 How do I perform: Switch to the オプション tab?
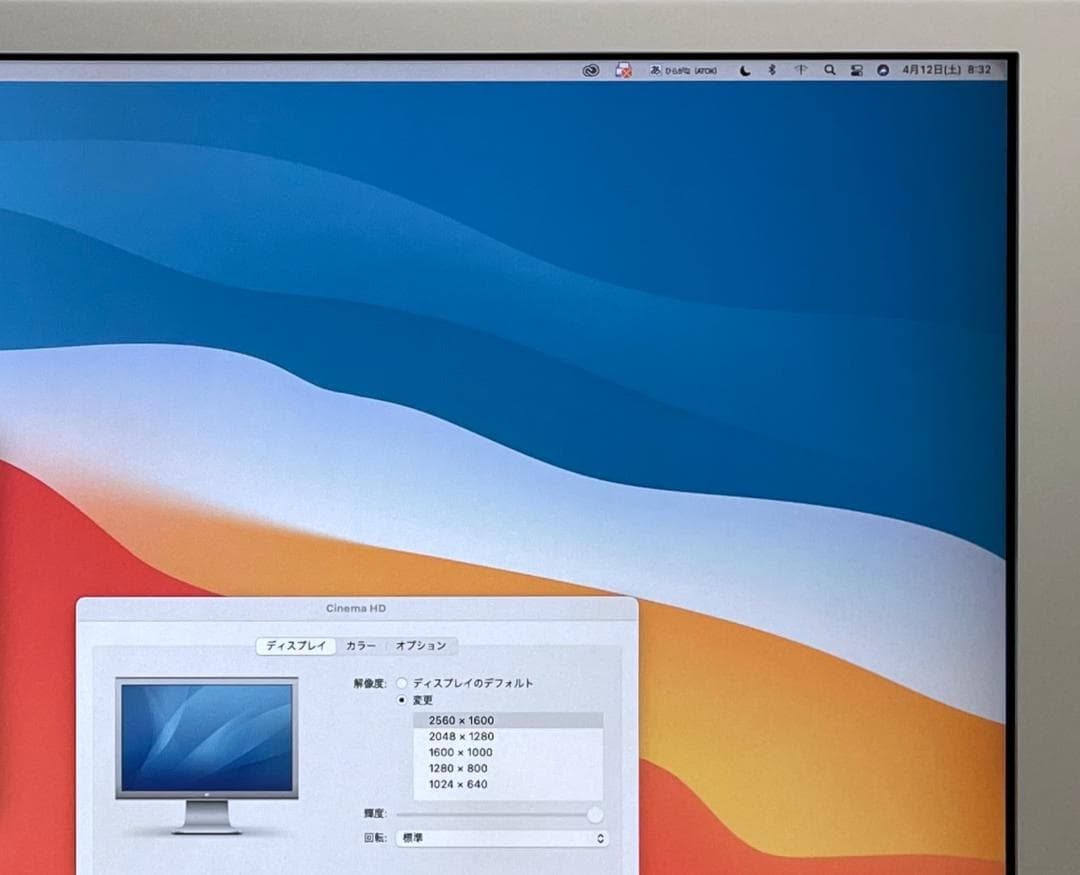(x=420, y=646)
